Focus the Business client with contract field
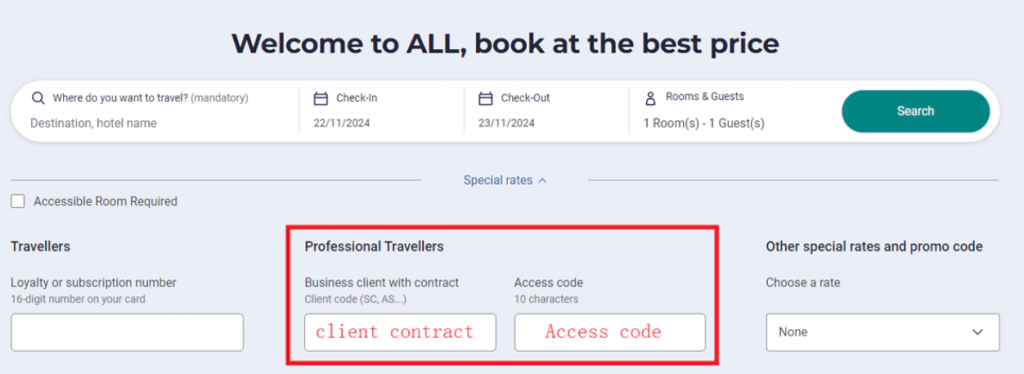 (400, 332)
